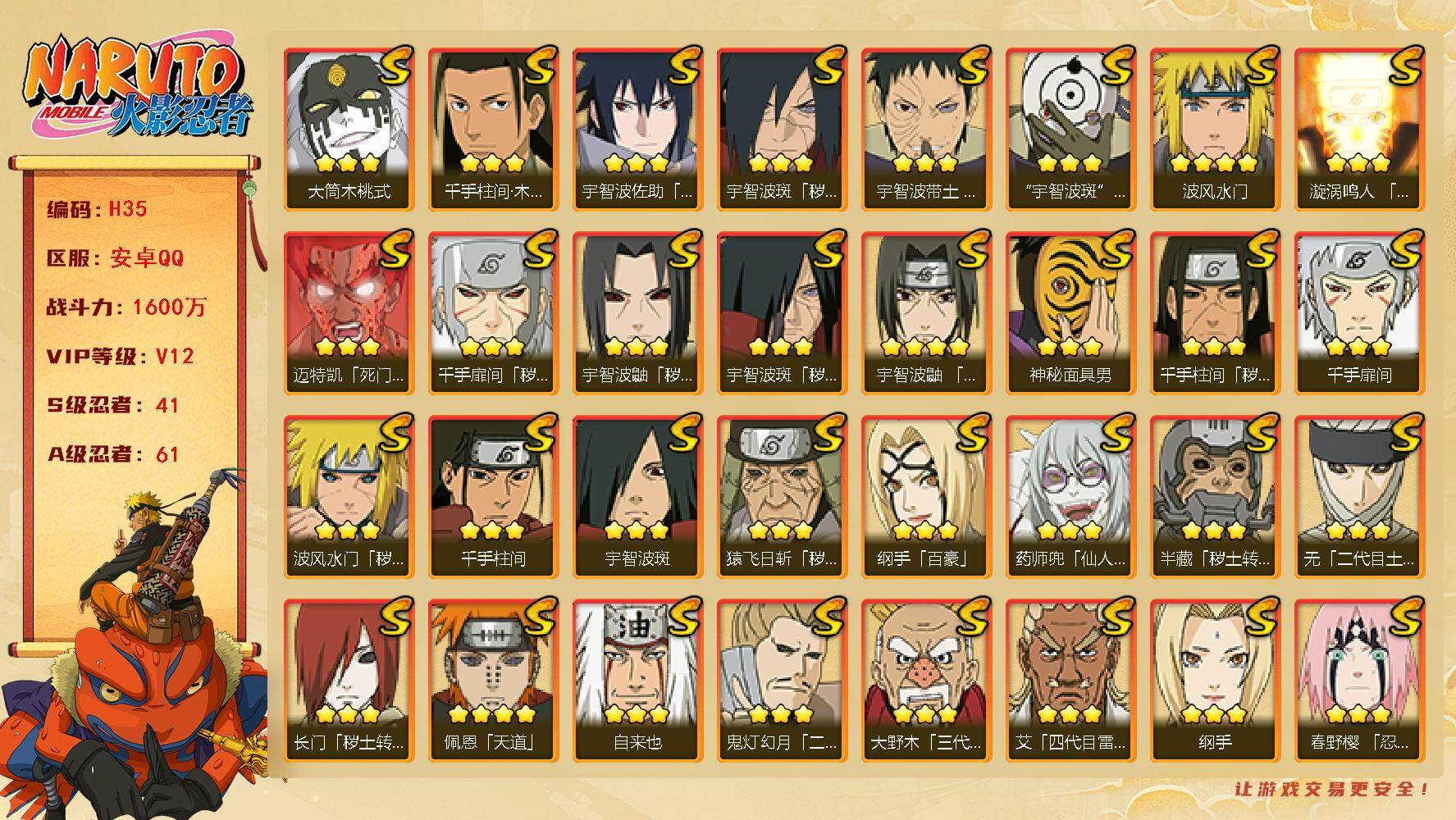The image size is (1456, 820).
Task: Click the 佩恩「天道」character card
Action: pyautogui.click(x=493, y=681)
